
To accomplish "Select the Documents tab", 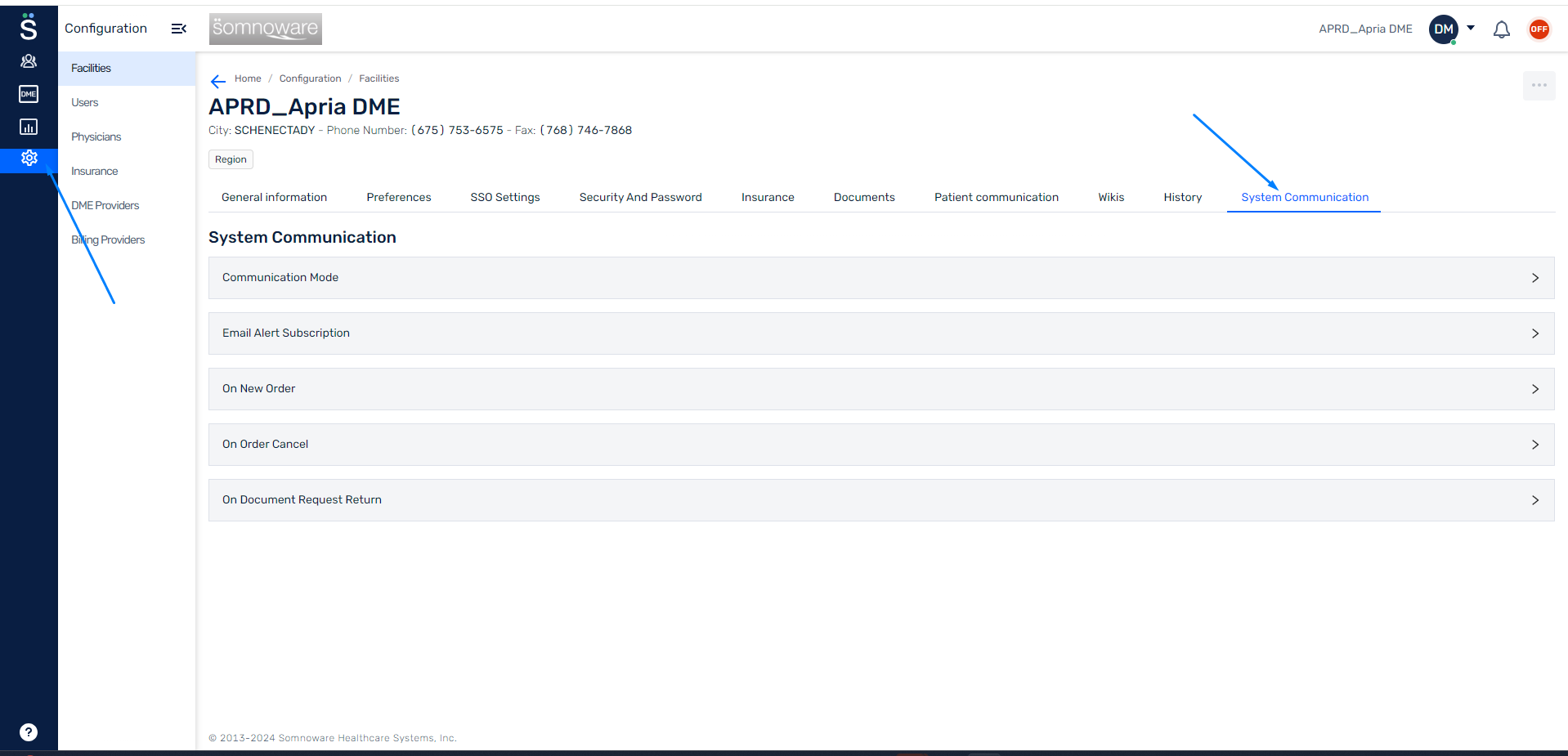I will click(864, 197).
